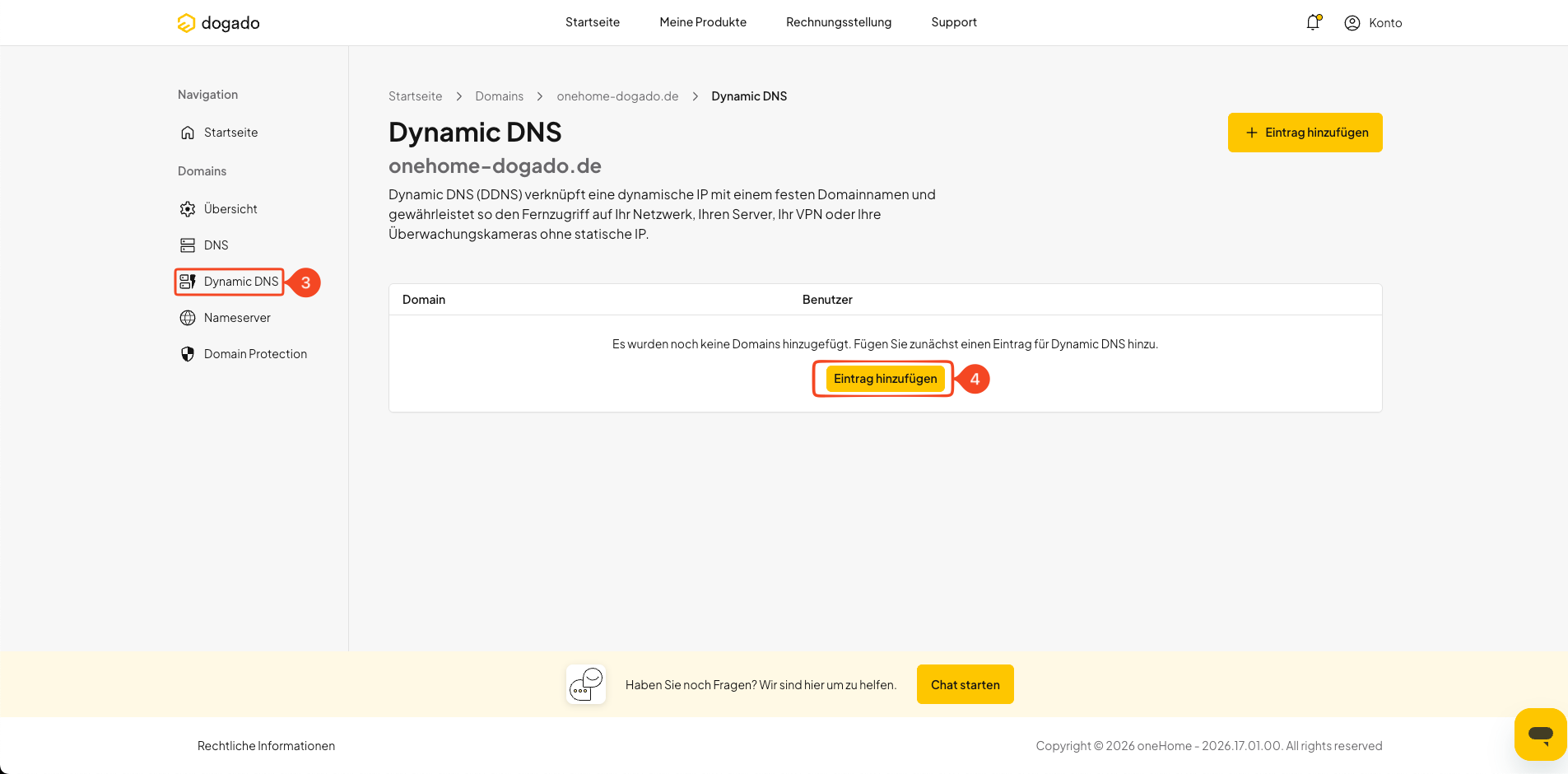The width and height of the screenshot is (1568, 774).
Task: Click the dogado wordmark text
Action: point(230,23)
